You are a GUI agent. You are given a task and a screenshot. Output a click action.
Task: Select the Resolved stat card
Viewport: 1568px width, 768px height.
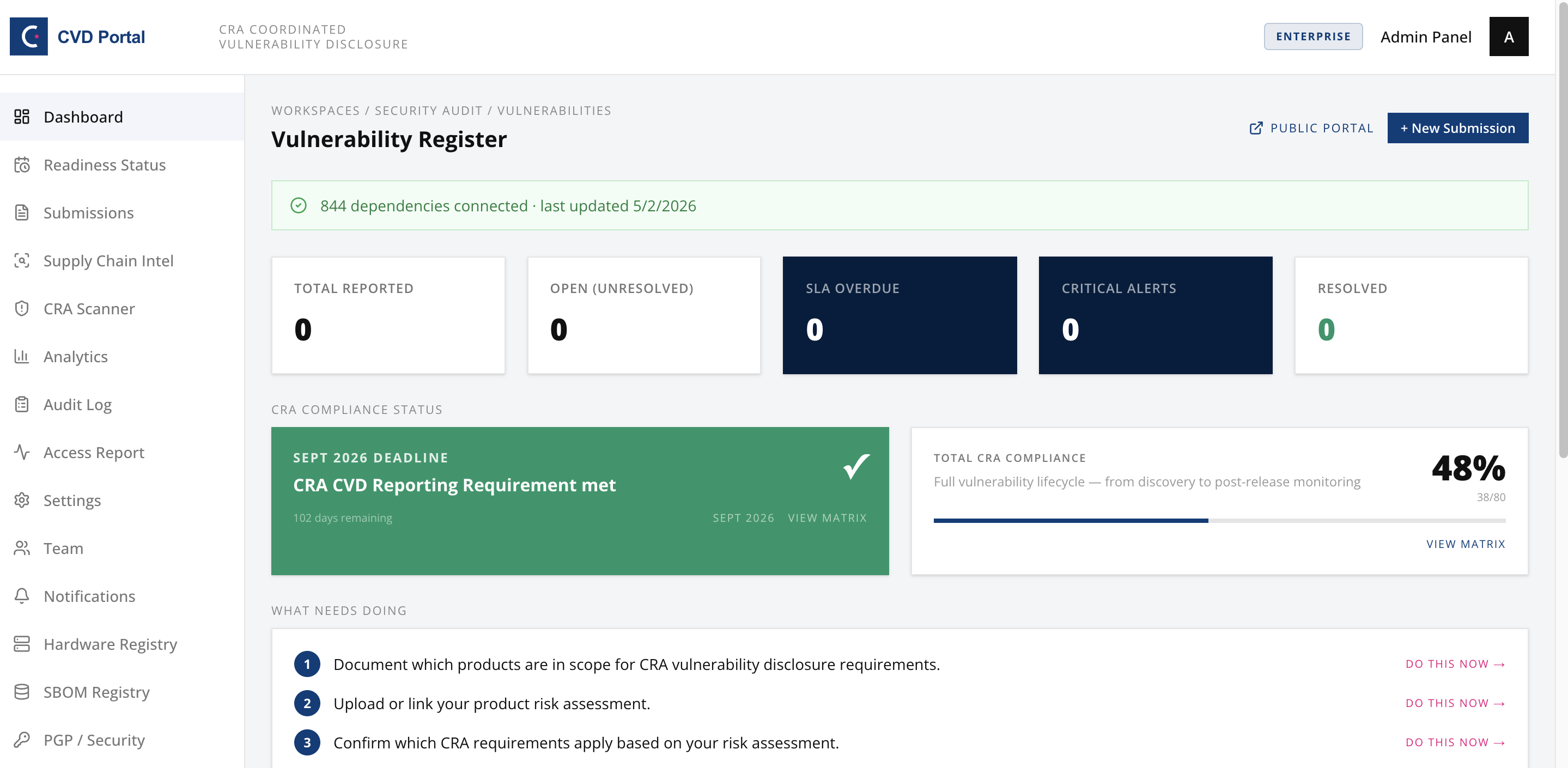click(1411, 315)
